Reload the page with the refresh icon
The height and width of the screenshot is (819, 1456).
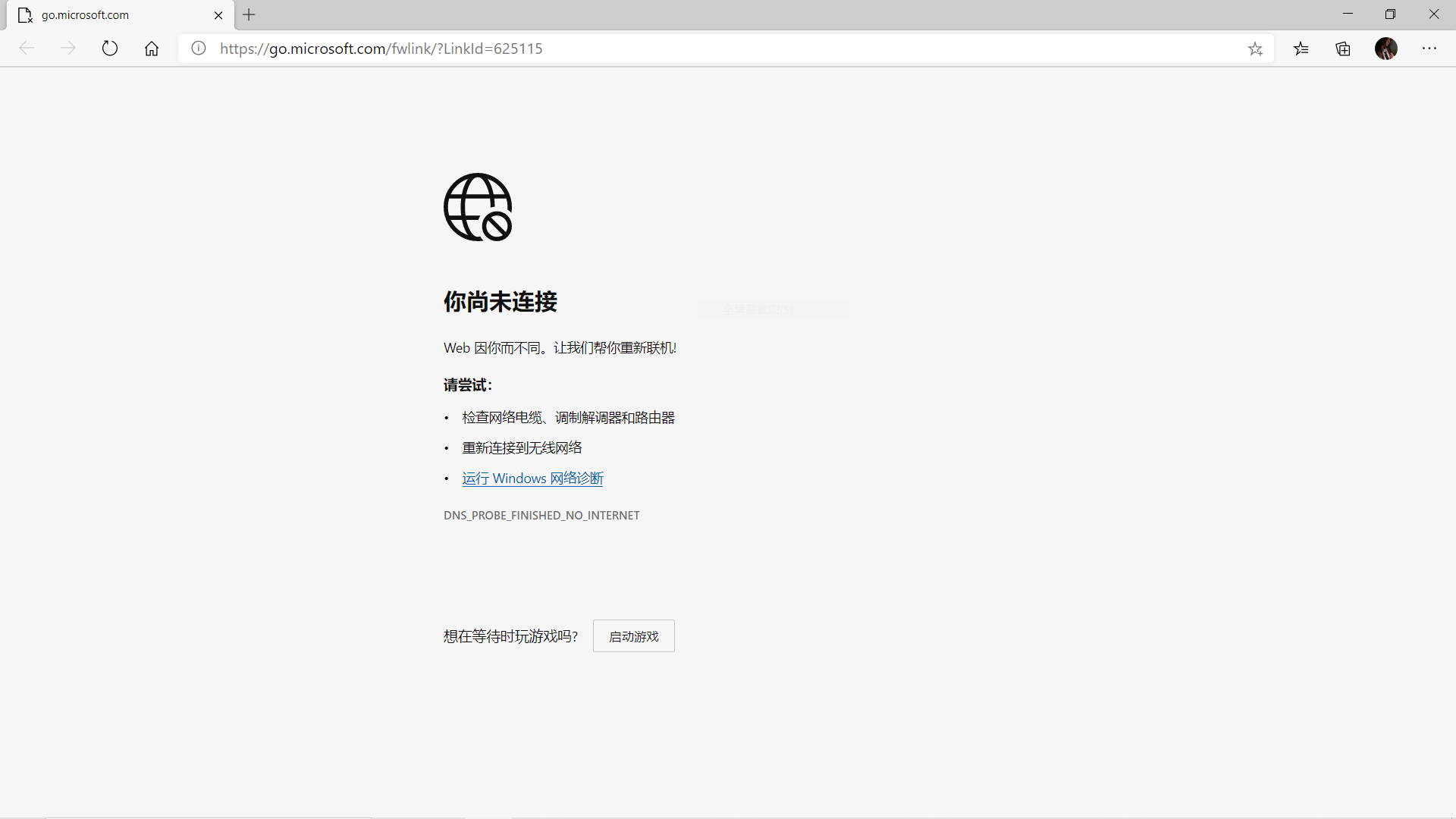click(110, 48)
